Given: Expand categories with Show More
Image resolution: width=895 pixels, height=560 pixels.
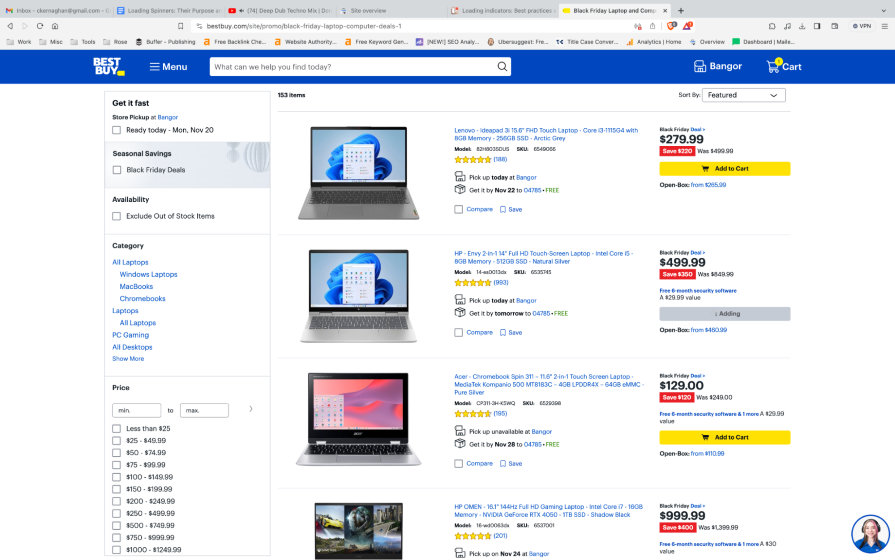Looking at the screenshot, I should pos(128,359).
